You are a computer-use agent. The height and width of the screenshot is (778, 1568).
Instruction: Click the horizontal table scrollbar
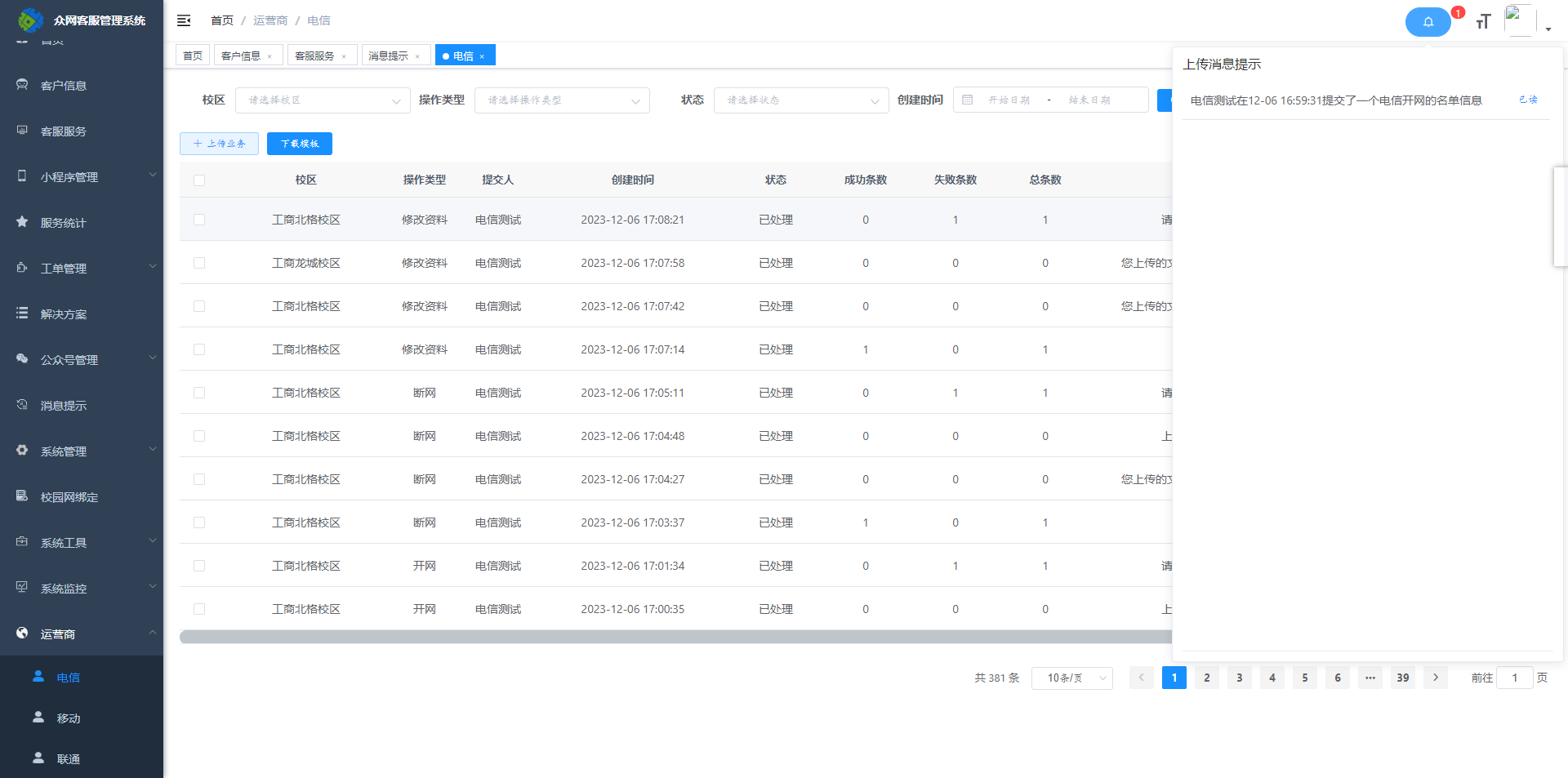point(675,637)
